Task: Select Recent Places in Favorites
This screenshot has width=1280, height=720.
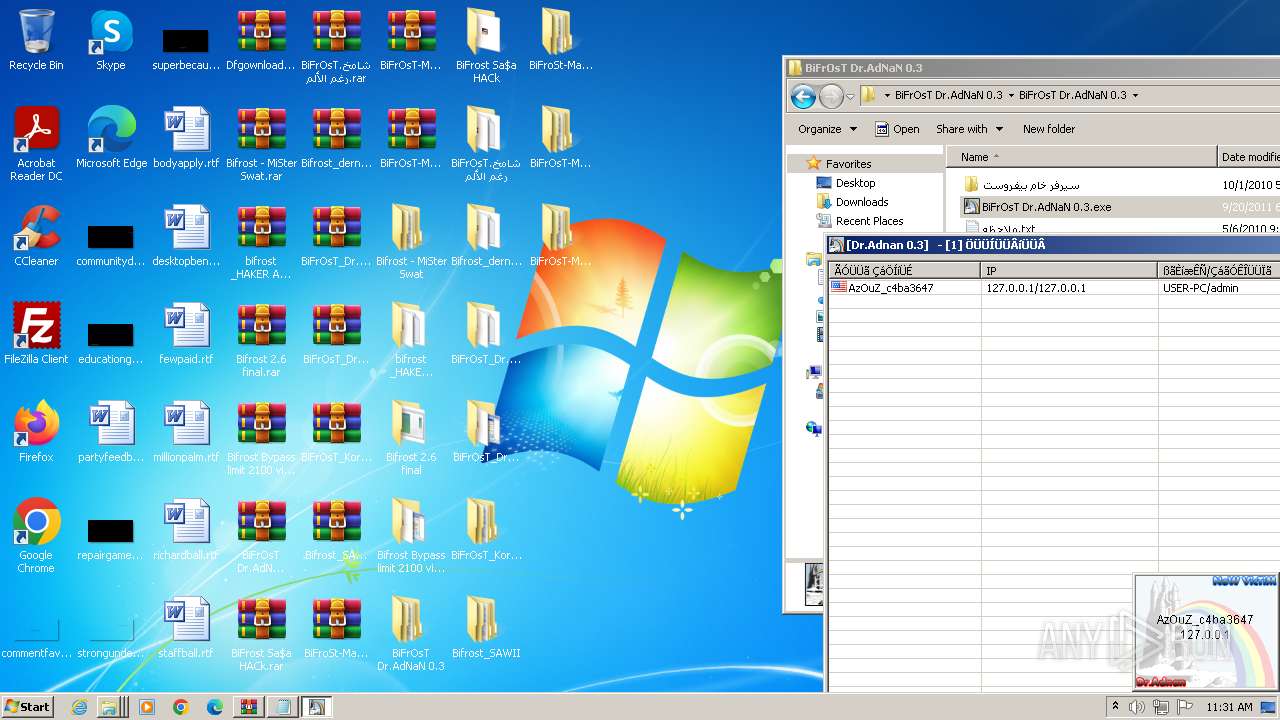Action: click(860, 221)
